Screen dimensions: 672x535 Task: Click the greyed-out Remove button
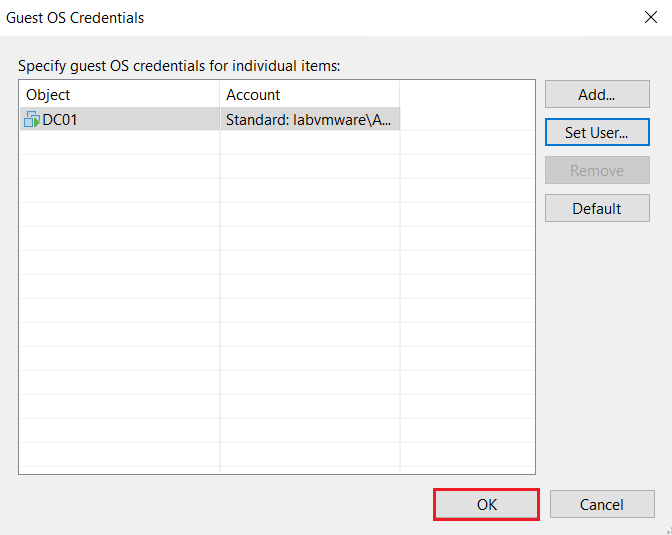coord(597,171)
